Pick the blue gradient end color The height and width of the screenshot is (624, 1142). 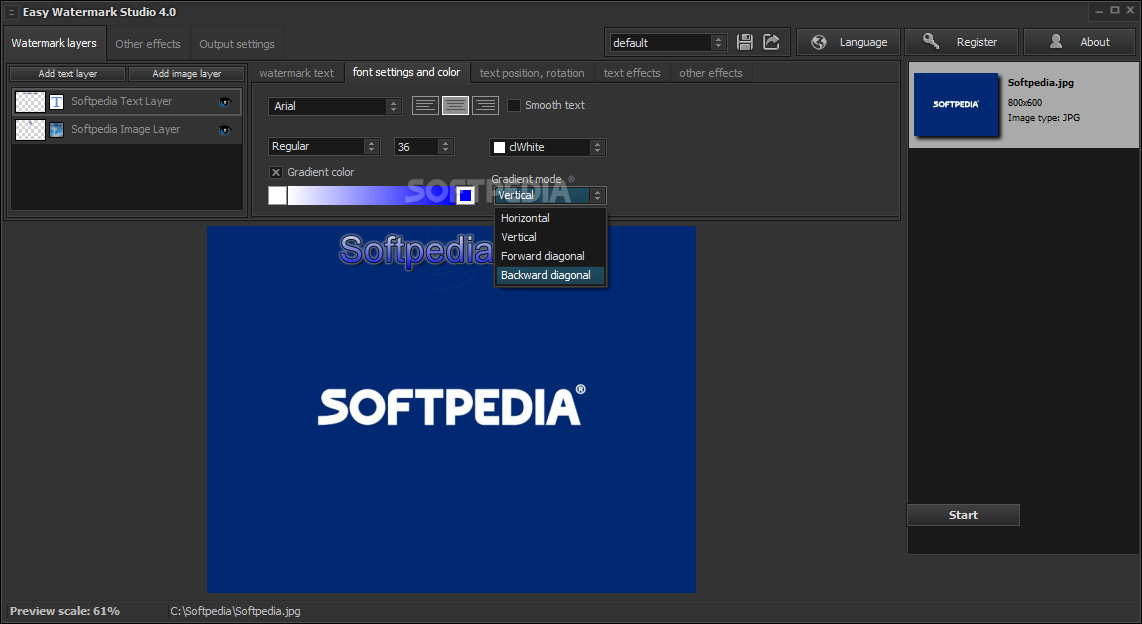pos(465,195)
